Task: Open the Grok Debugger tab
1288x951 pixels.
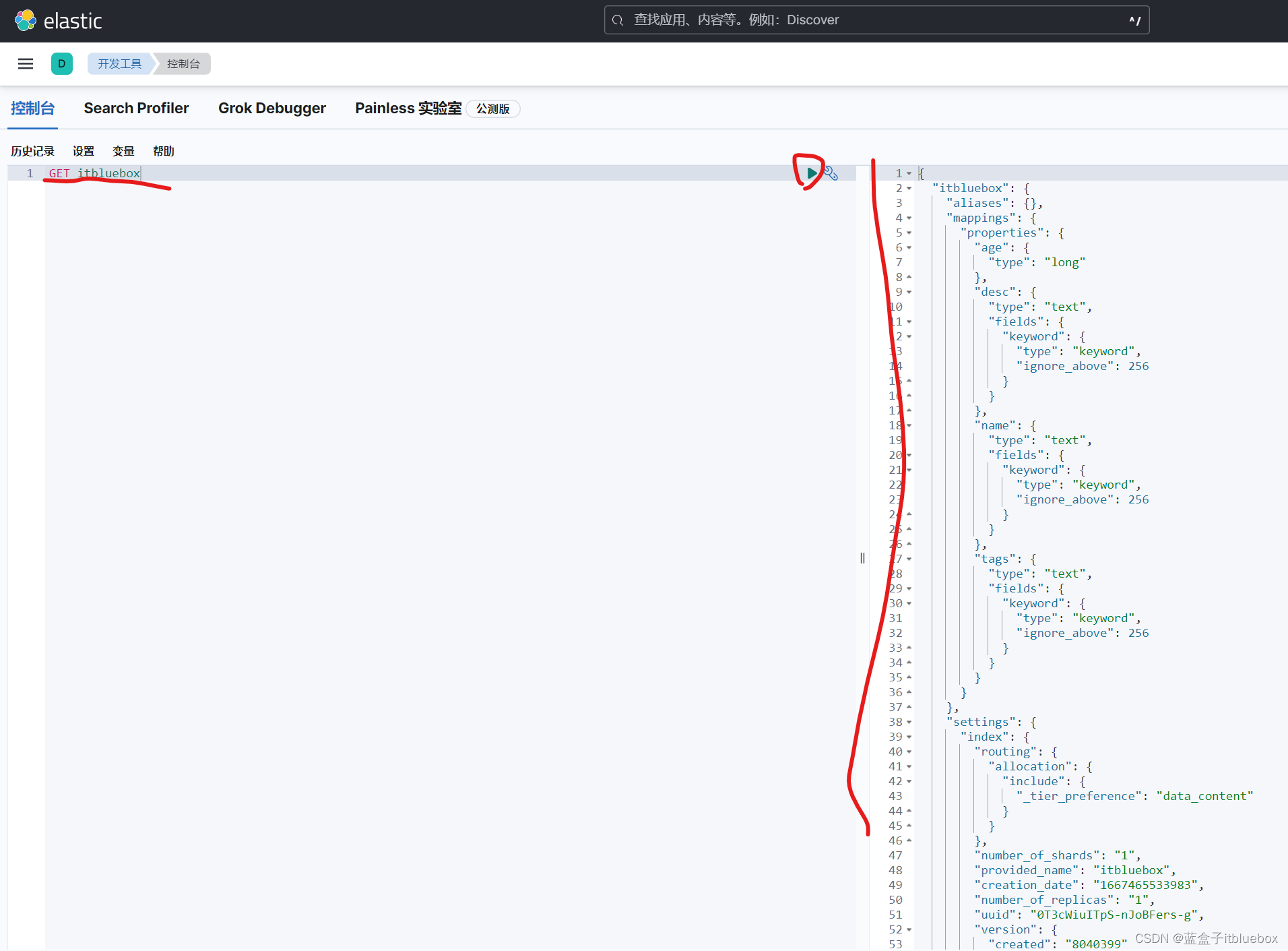Action: pyautogui.click(x=271, y=109)
